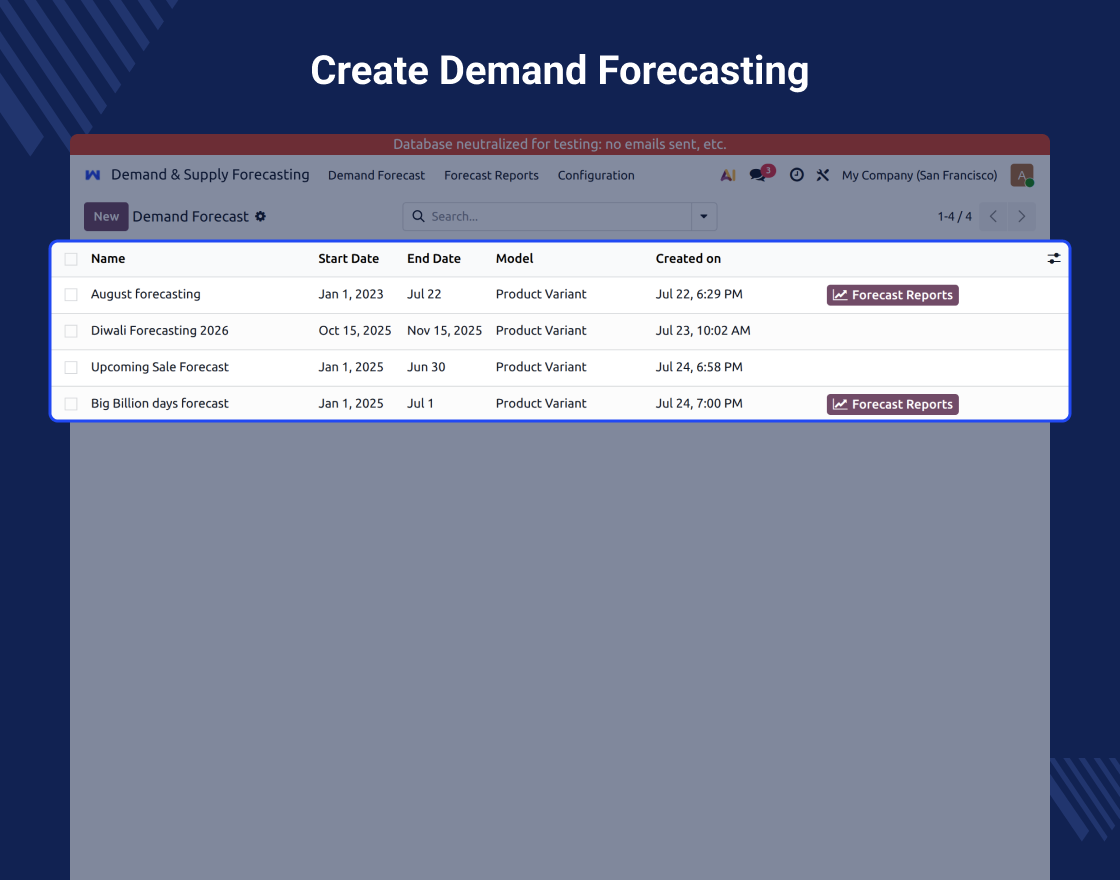The height and width of the screenshot is (880, 1120).
Task: Click the Jul 1 end date cell
Action: (x=420, y=404)
